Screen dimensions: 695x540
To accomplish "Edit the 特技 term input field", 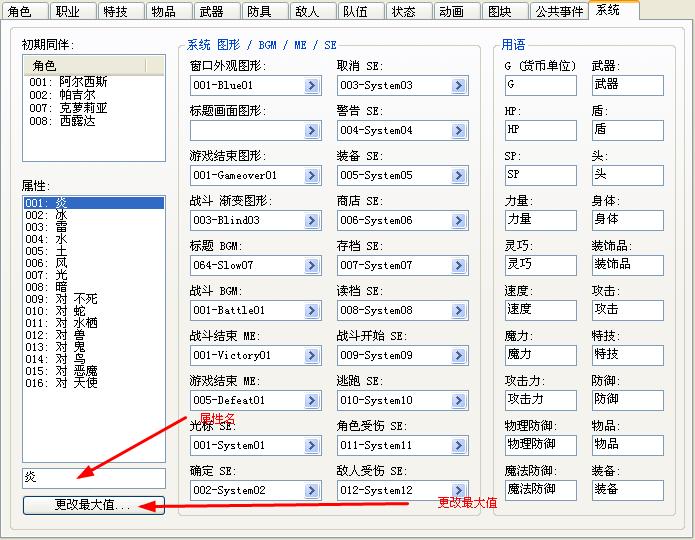I will click(628, 355).
